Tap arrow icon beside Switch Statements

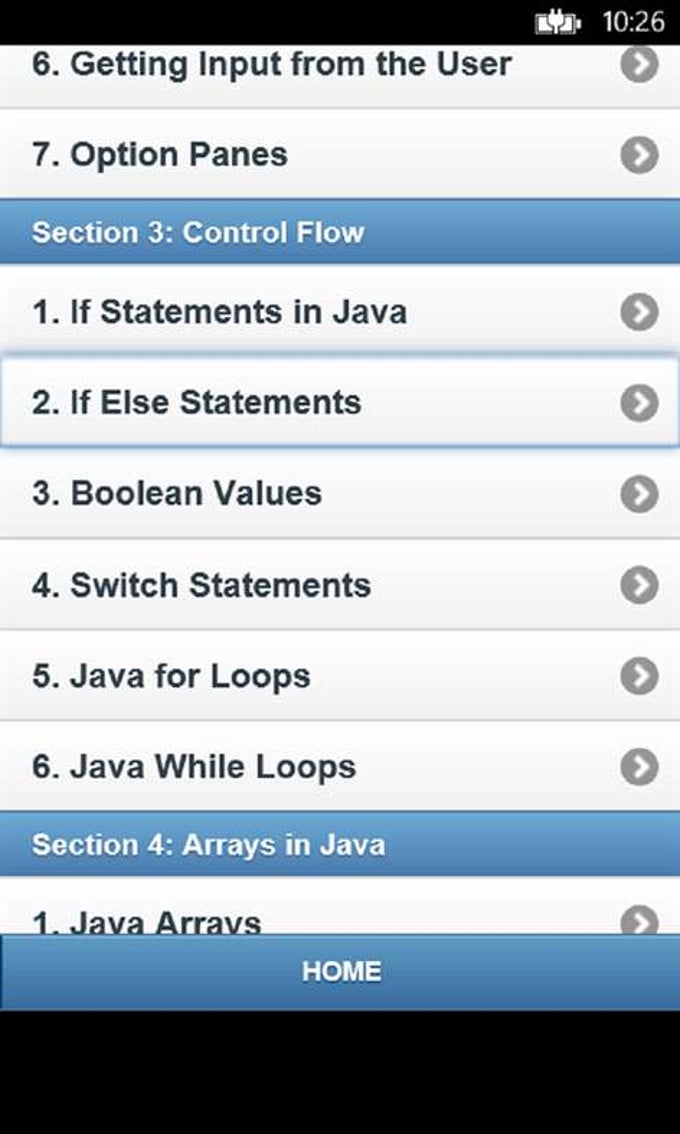[x=639, y=585]
